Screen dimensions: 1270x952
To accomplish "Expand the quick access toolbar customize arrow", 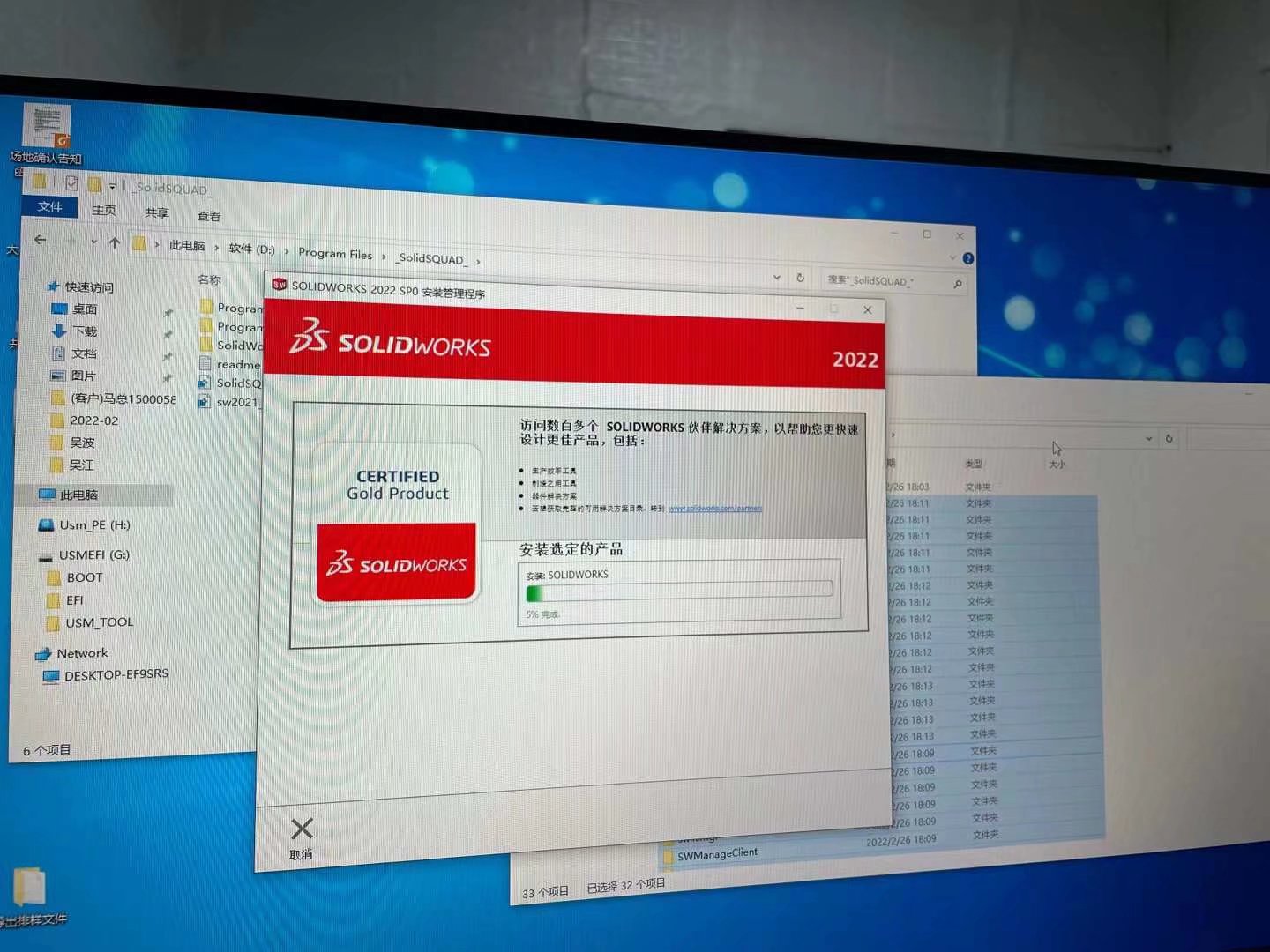I will (112, 186).
